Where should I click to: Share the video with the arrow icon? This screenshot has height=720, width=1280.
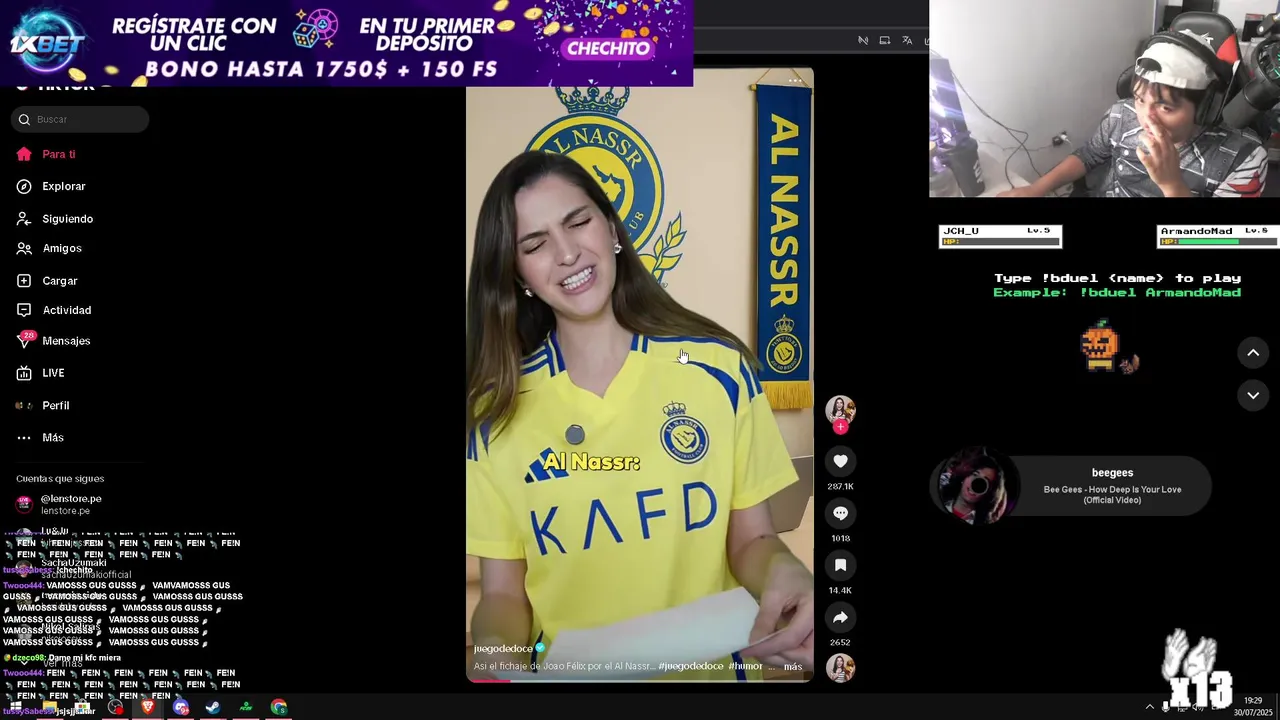point(840,617)
